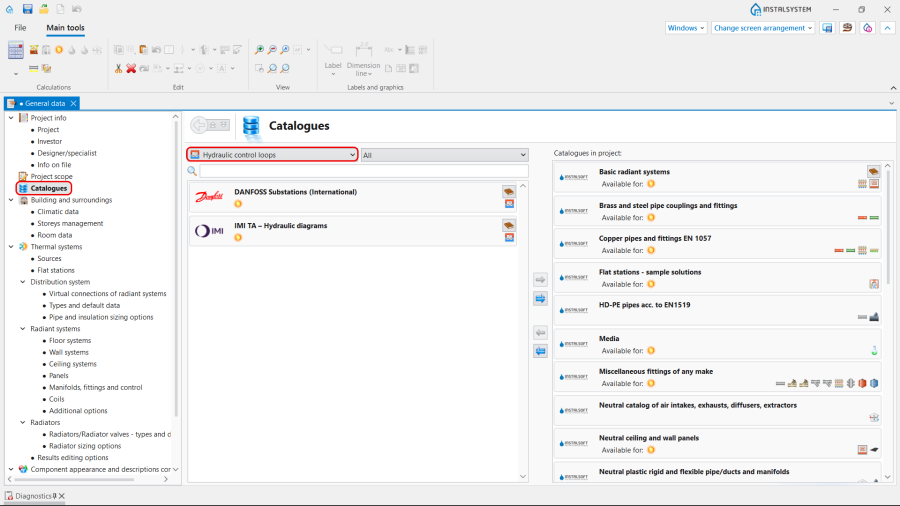The image size is (900, 506).
Task: Open the File menu
Action: 20,28
